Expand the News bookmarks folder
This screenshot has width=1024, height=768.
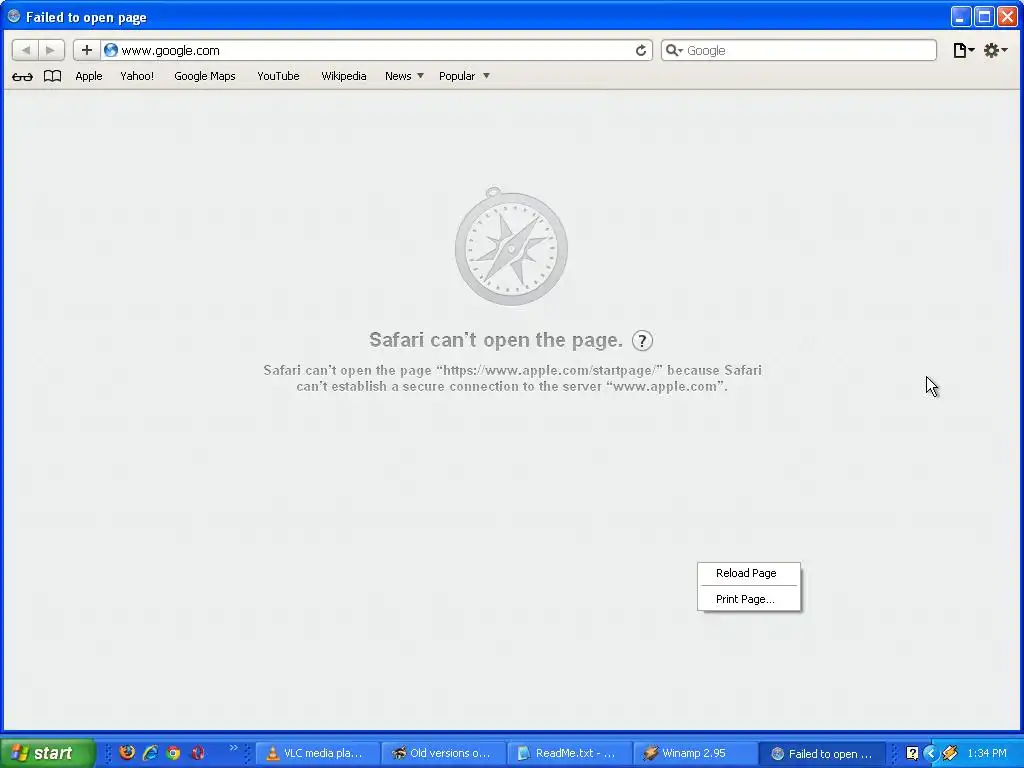pos(404,76)
